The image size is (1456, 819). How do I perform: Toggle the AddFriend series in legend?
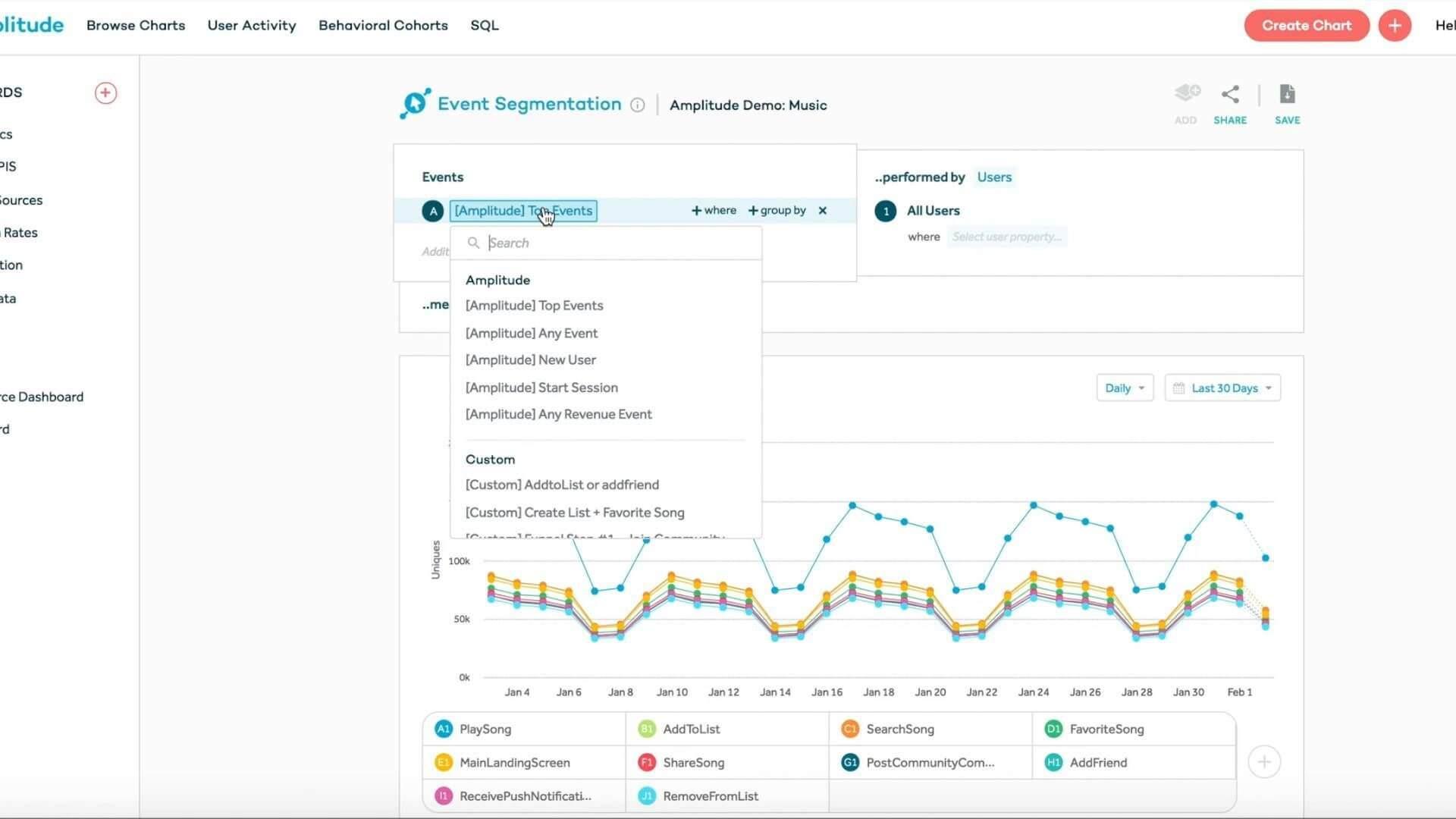(x=1134, y=762)
